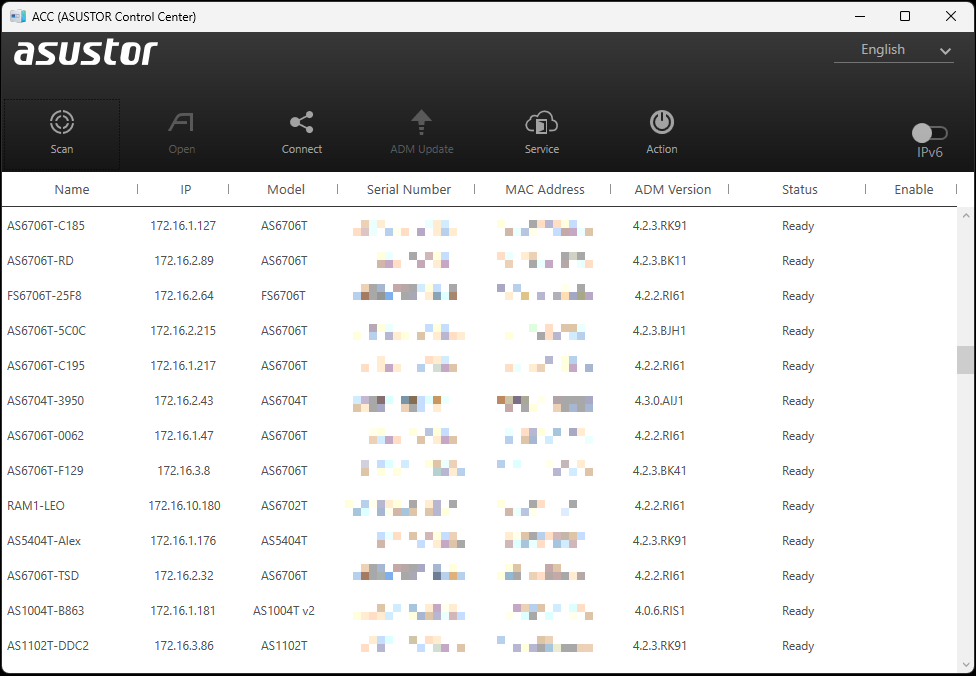Select the AS6706T-C195 device name

point(46,365)
